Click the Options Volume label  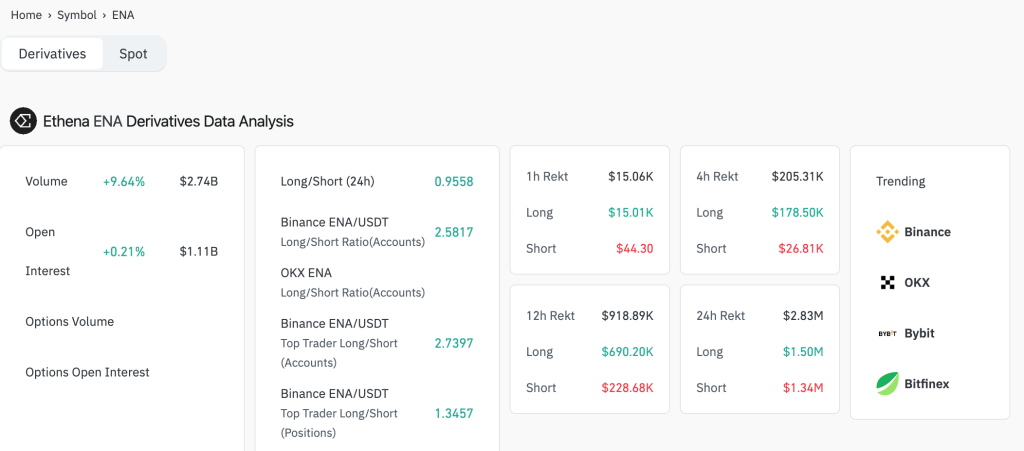point(69,321)
